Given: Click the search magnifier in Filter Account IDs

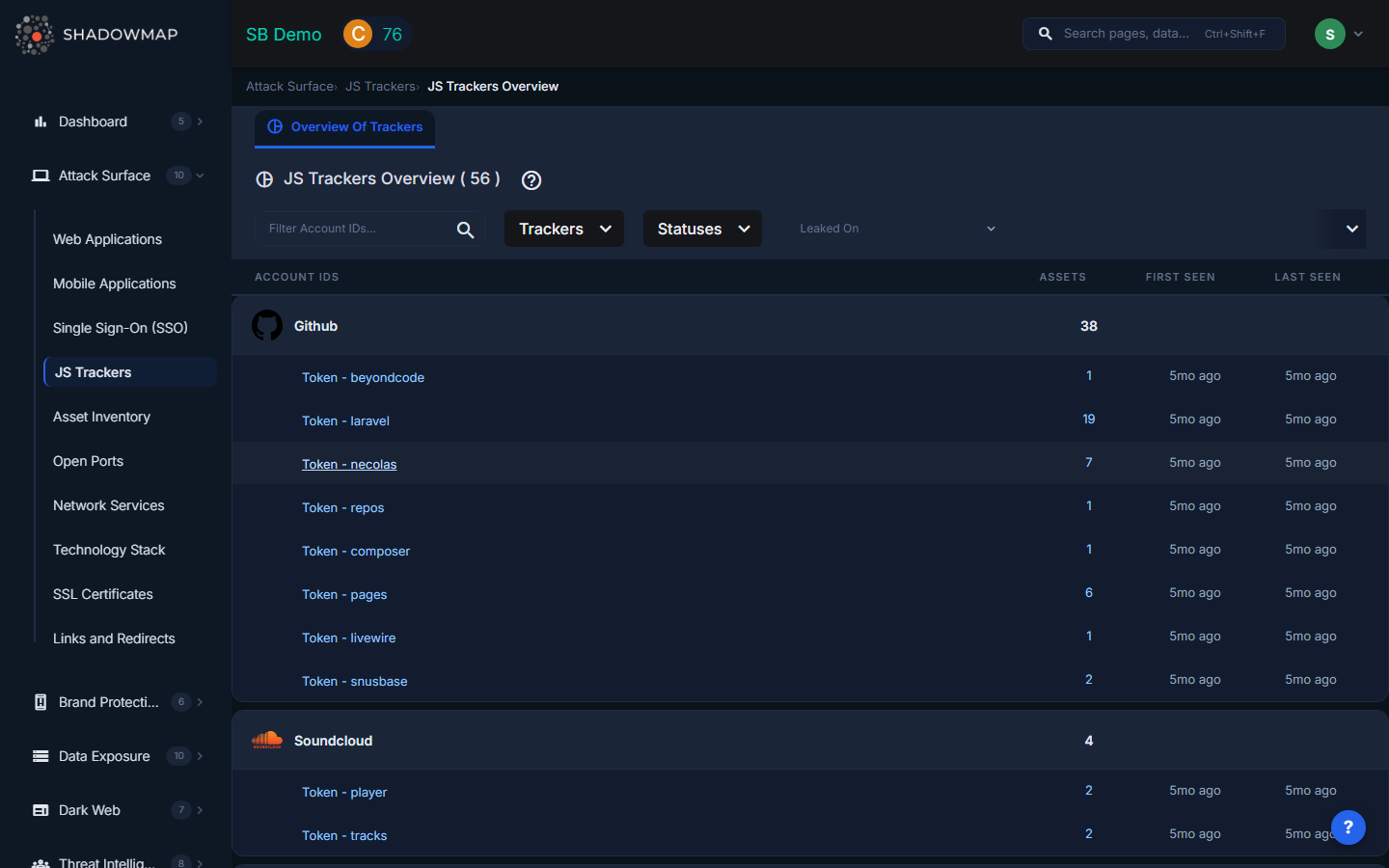Looking at the screenshot, I should click(465, 230).
